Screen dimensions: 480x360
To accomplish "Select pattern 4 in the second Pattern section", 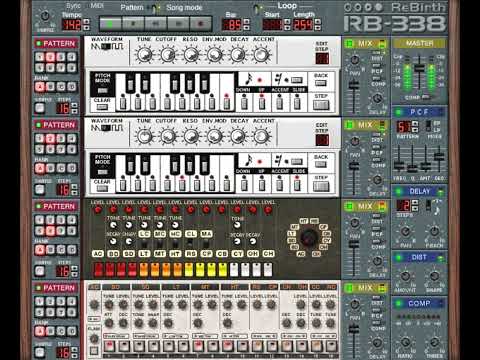I will (72, 138).
